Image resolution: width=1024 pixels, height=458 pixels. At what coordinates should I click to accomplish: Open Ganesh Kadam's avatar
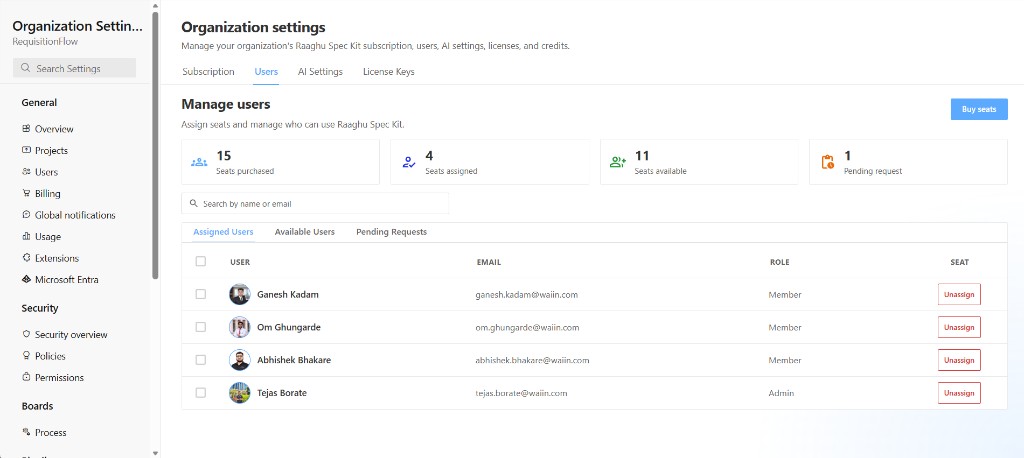pyautogui.click(x=240, y=295)
